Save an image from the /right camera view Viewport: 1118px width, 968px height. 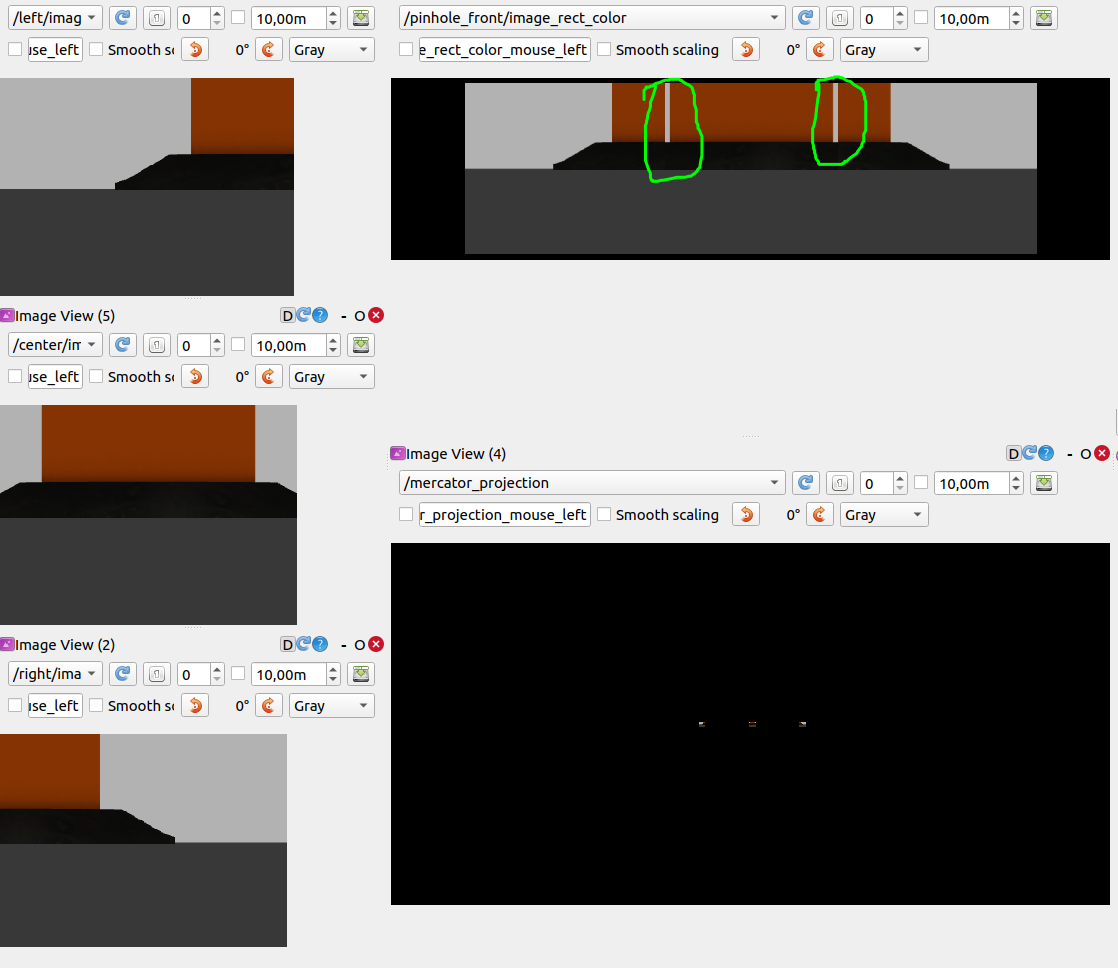(360, 673)
